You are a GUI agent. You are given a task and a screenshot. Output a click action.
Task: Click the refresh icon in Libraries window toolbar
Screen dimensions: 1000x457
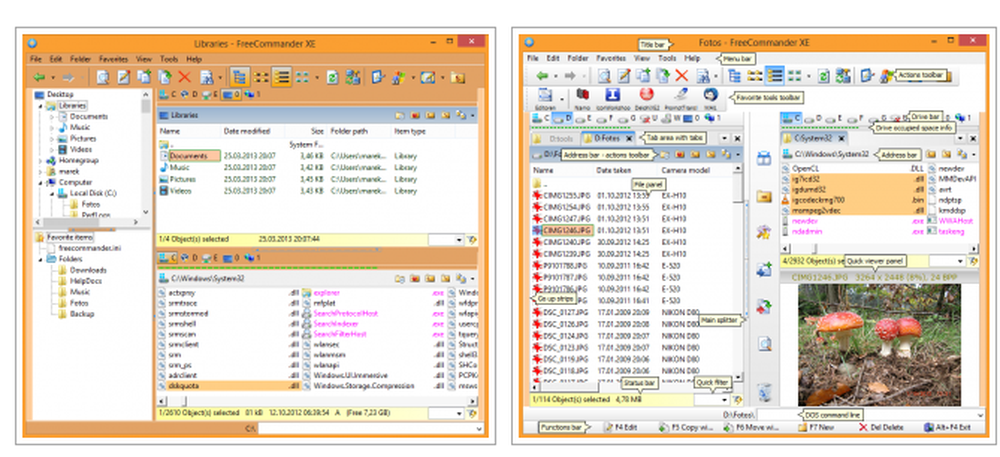[x=332, y=77]
